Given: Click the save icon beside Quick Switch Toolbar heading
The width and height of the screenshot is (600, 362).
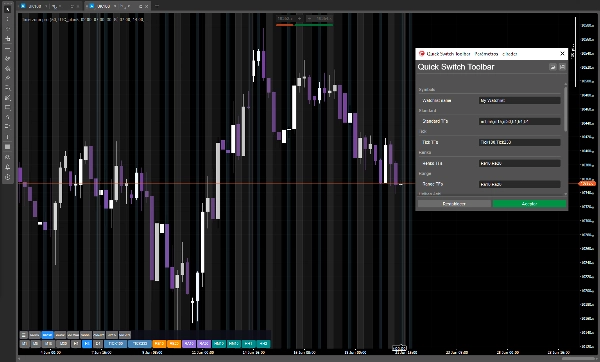Looking at the screenshot, I should (562, 67).
